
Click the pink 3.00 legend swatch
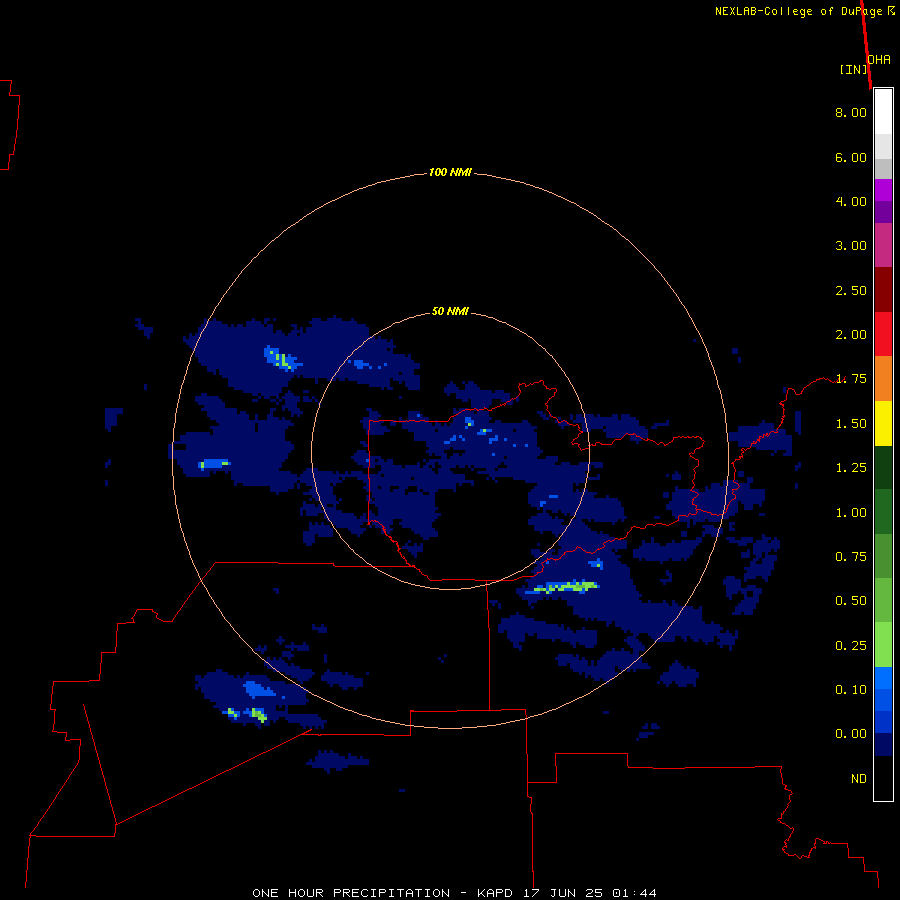click(883, 245)
